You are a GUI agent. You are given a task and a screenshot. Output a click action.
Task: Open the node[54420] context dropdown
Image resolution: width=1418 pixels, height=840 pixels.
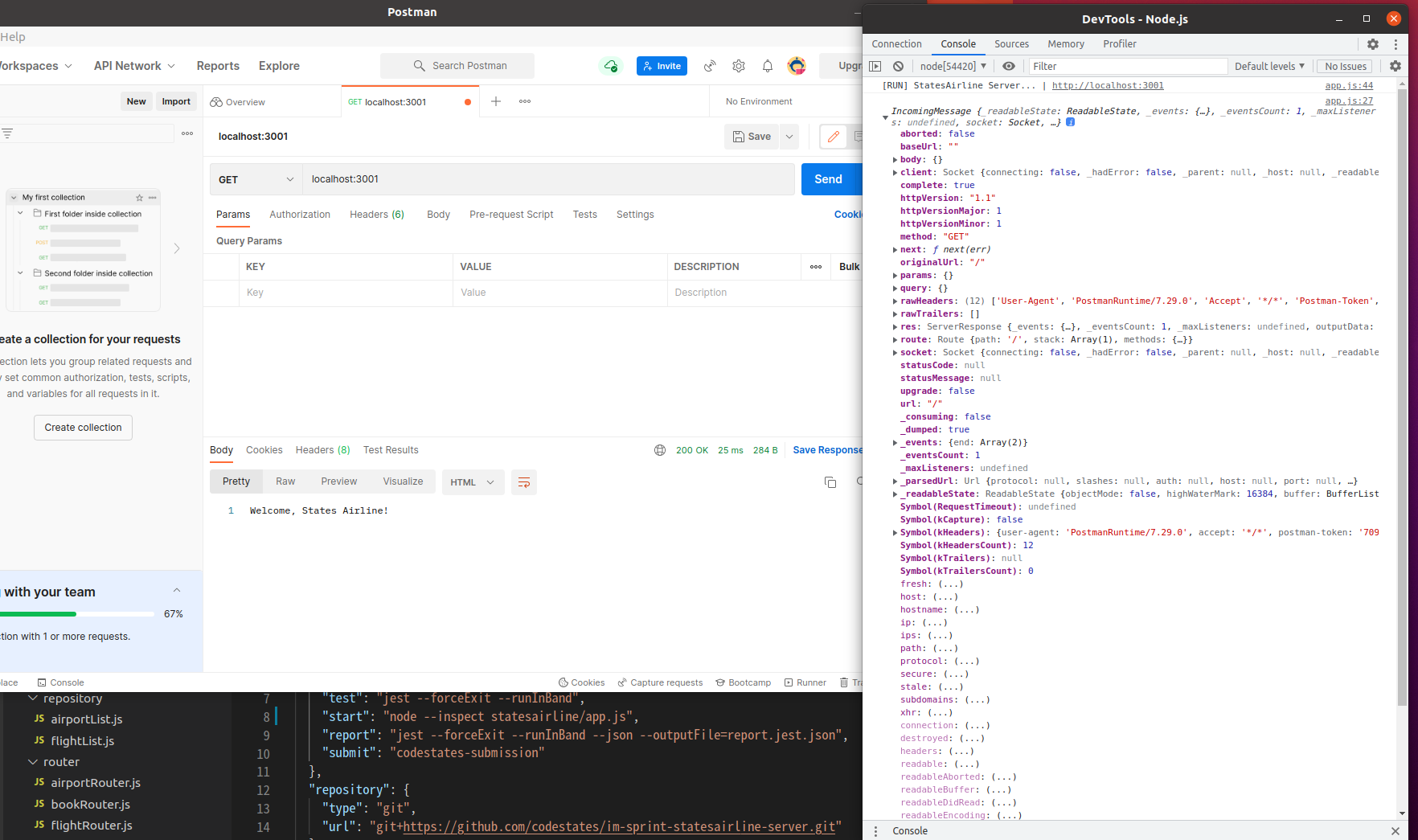pos(953,67)
